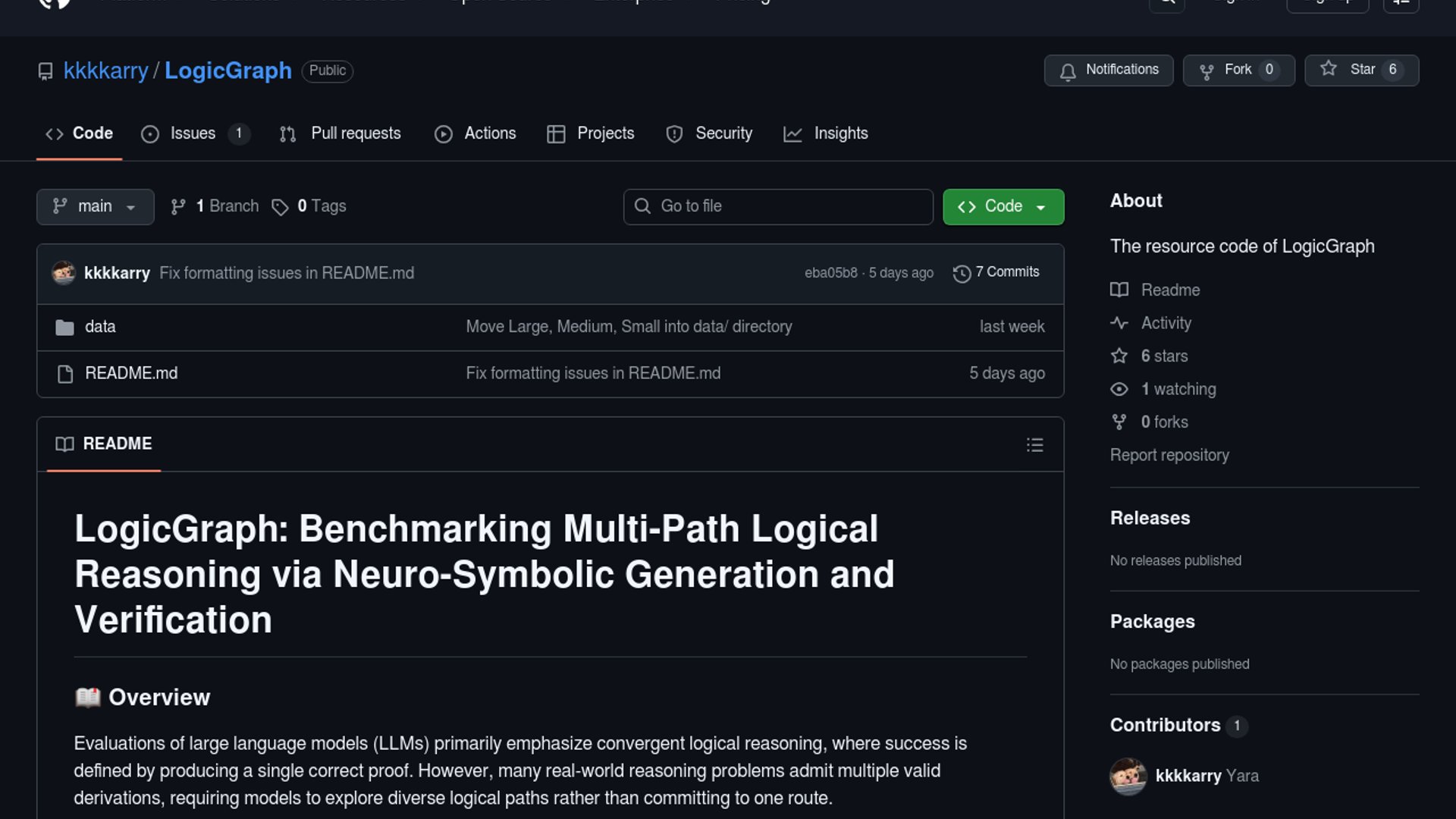Open the README.md file
The image size is (1456, 819).
(131, 373)
